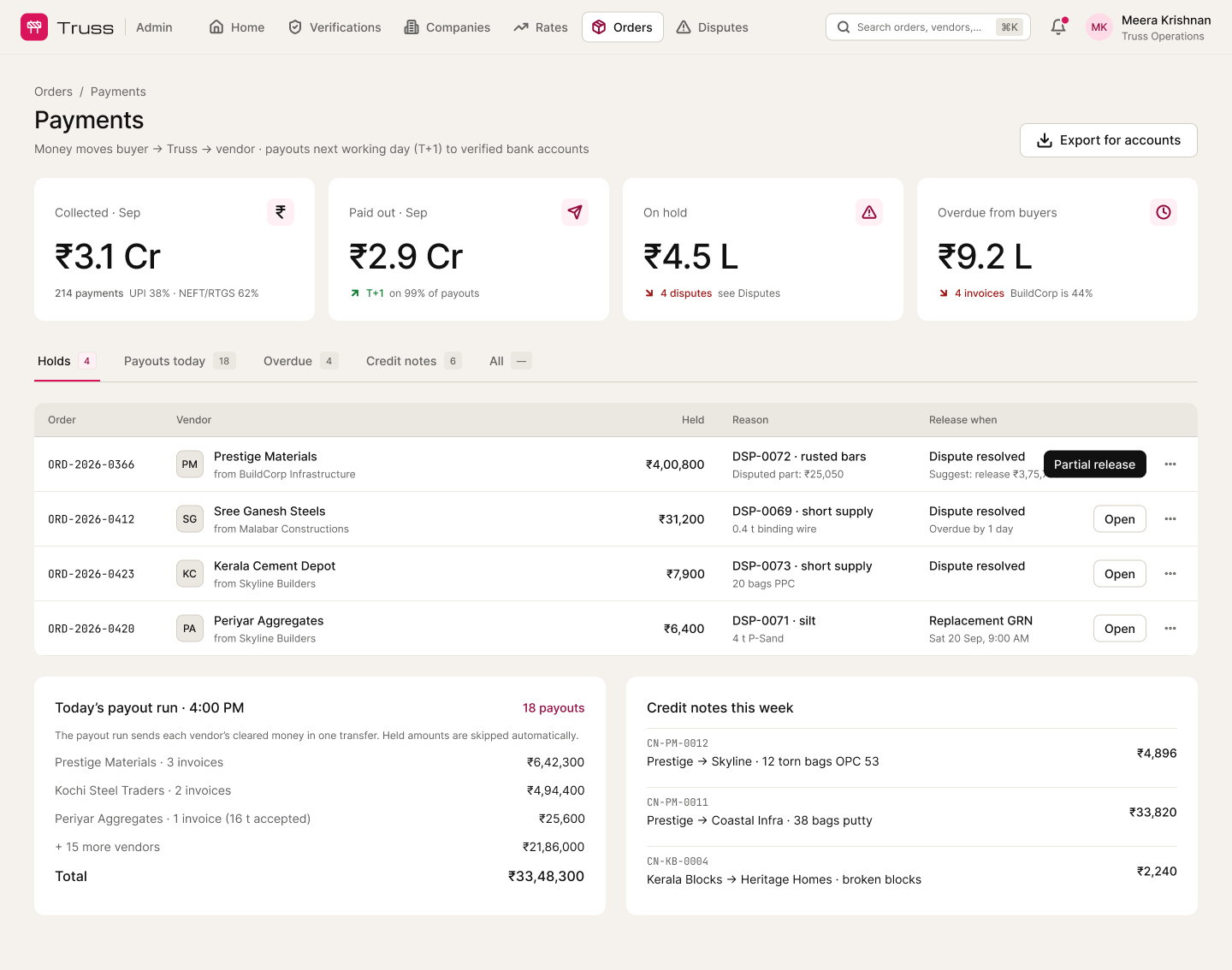Click the clock icon on Overdue card
Image resolution: width=1232 pixels, height=970 pixels.
[1164, 212]
